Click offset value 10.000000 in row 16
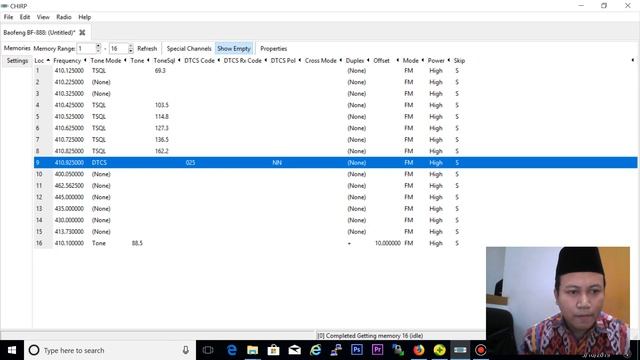The image size is (640, 360). [388, 243]
